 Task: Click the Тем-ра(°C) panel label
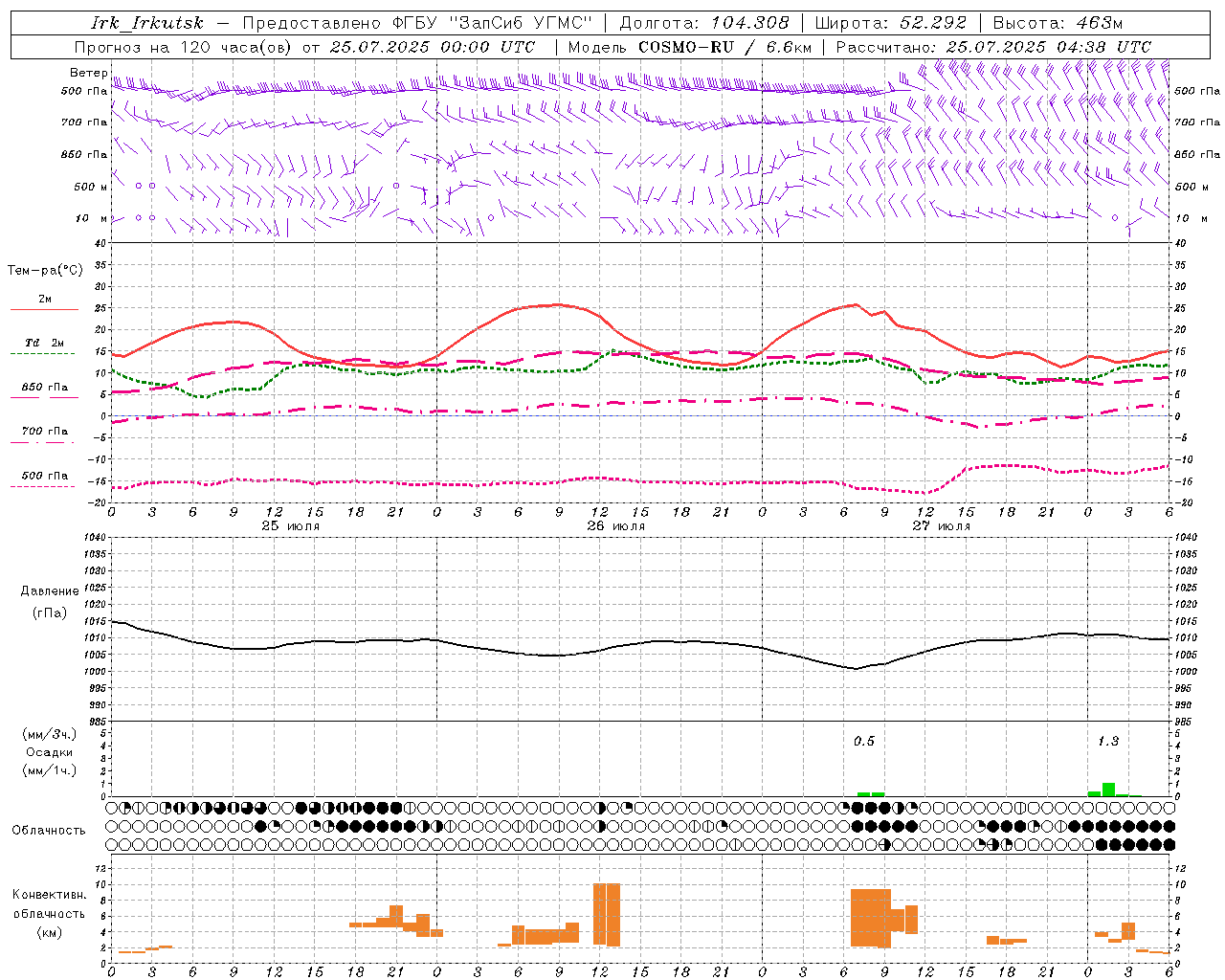[45, 271]
